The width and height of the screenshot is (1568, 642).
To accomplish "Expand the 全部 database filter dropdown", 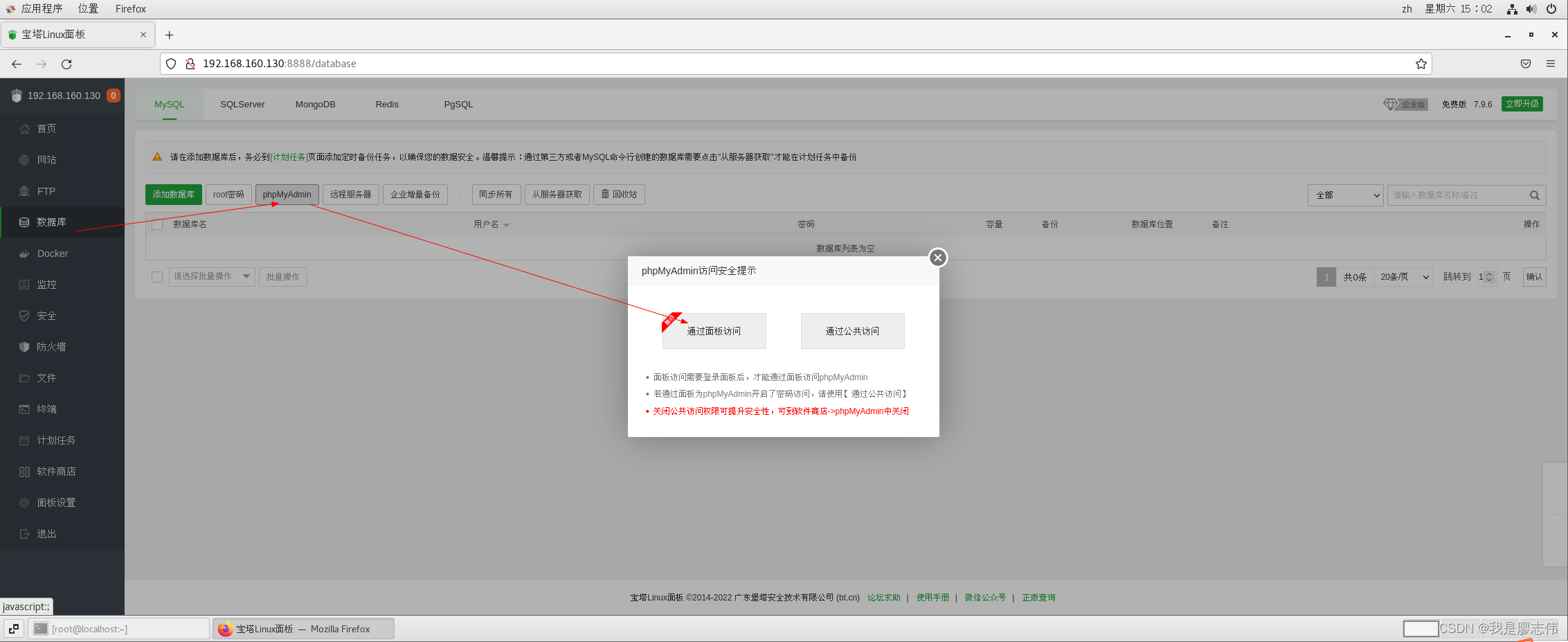I will point(1346,195).
